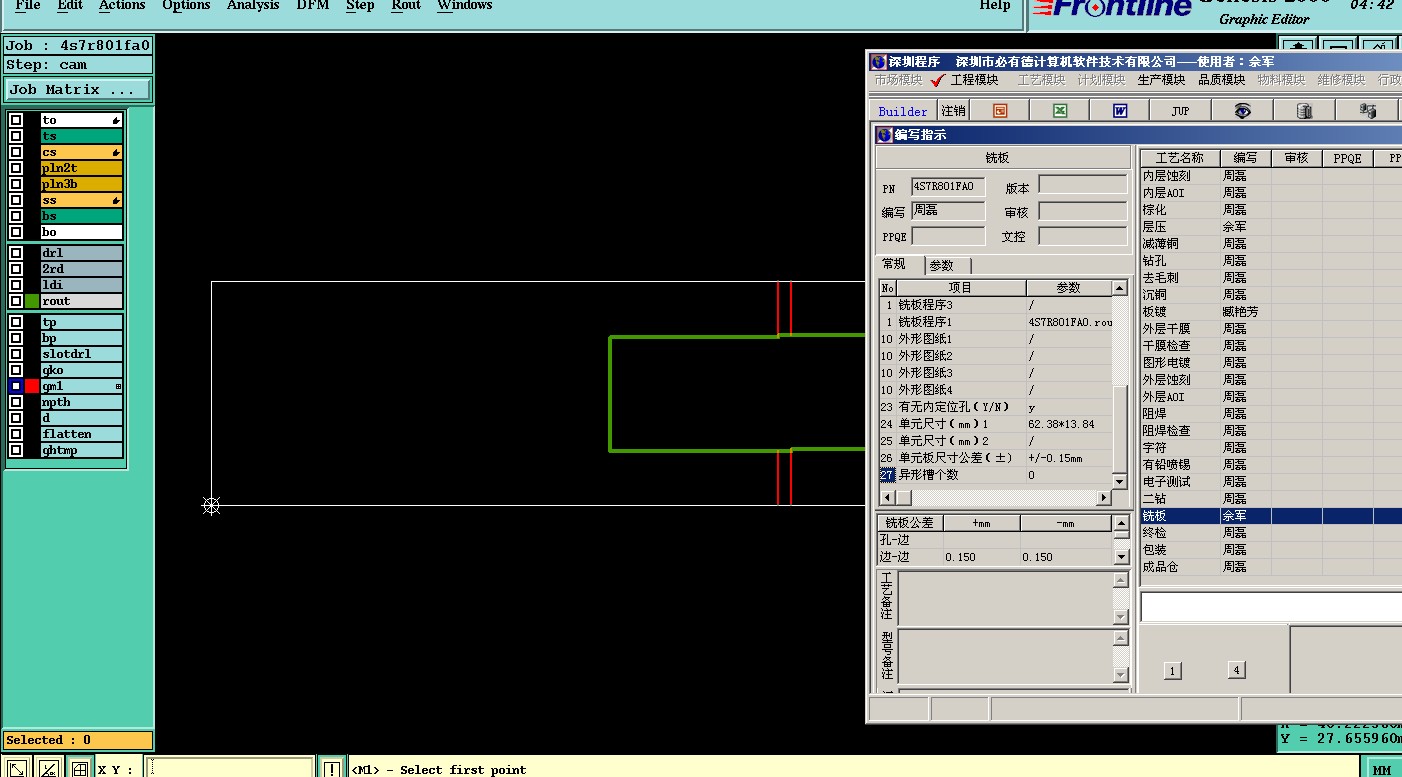
Task: Toggle the checkbox for layer gko
Action: (x=16, y=370)
